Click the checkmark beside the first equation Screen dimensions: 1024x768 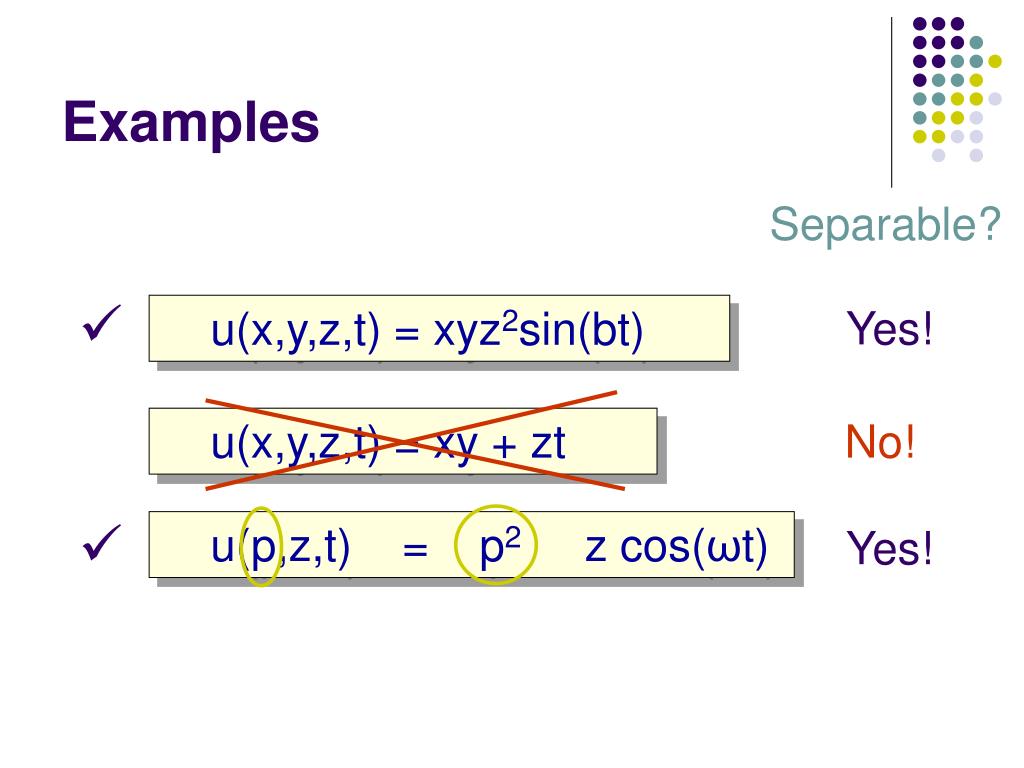tap(101, 323)
